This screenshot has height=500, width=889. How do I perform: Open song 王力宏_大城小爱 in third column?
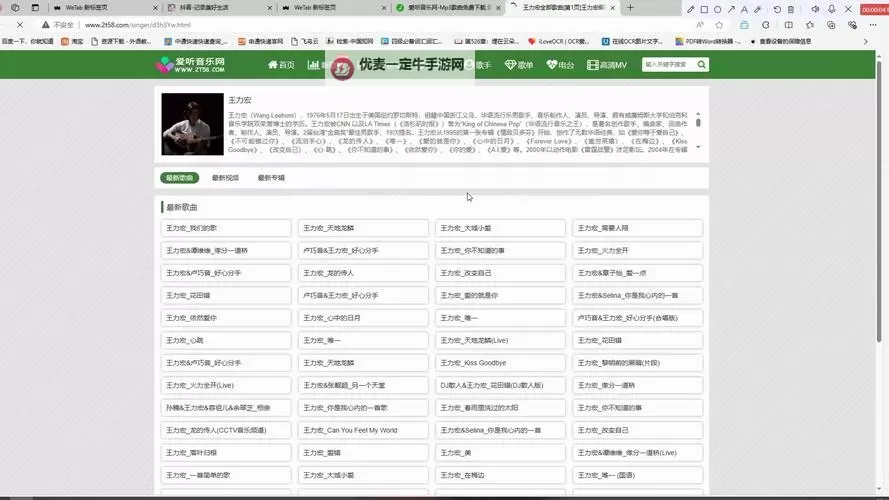click(500, 228)
